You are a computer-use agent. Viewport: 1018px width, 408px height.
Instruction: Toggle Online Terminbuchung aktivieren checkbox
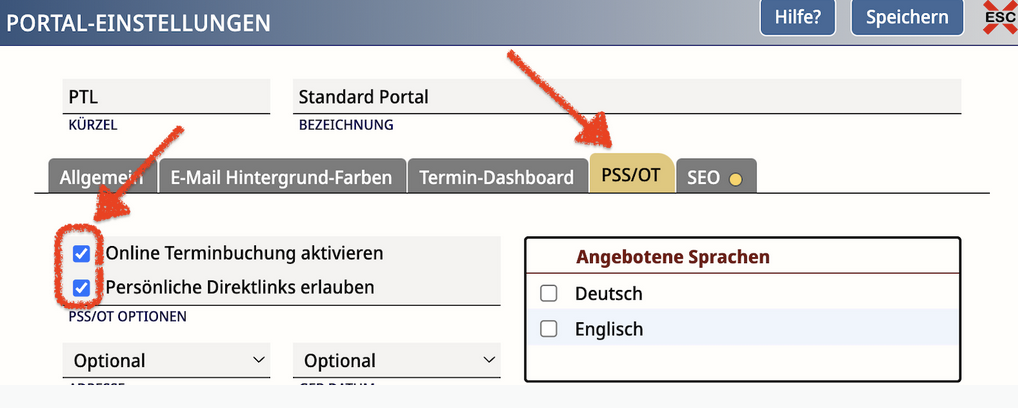point(82,254)
